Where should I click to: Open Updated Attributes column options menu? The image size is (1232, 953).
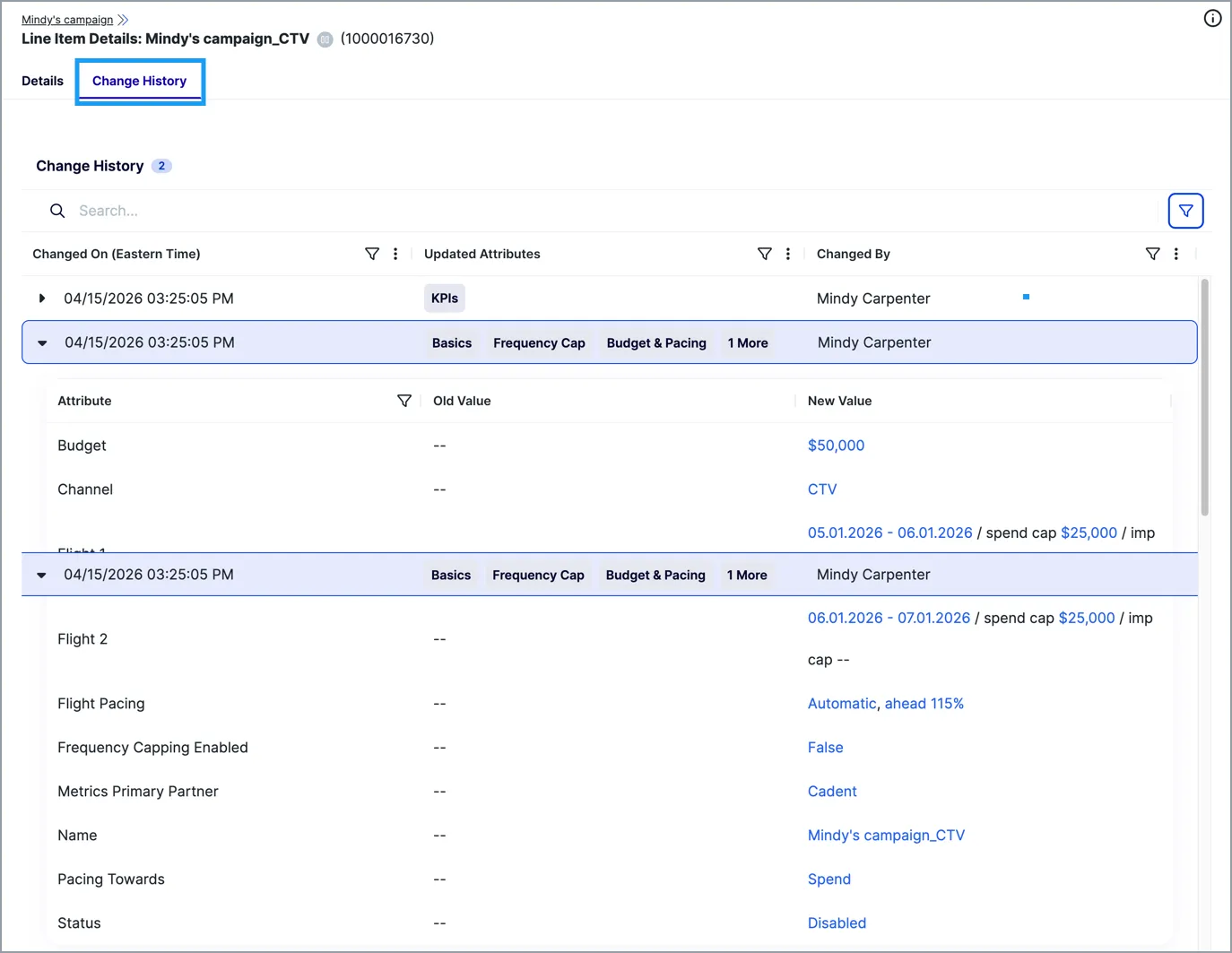(x=788, y=254)
